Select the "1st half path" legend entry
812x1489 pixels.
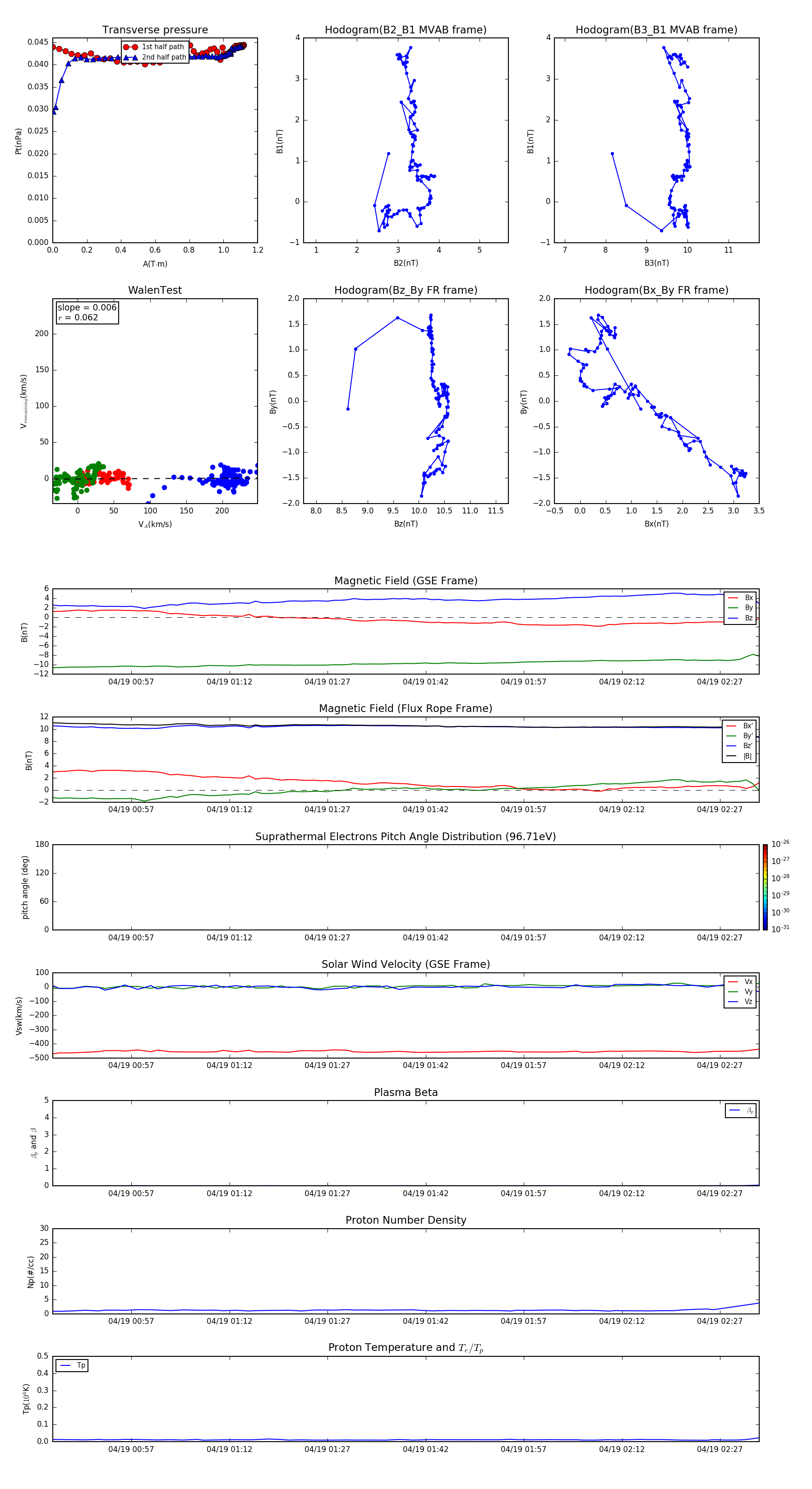tap(154, 47)
